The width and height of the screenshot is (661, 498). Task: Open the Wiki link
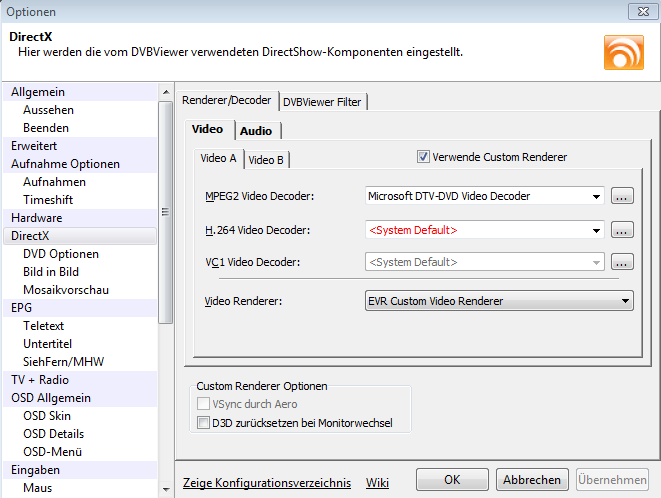tap(377, 482)
